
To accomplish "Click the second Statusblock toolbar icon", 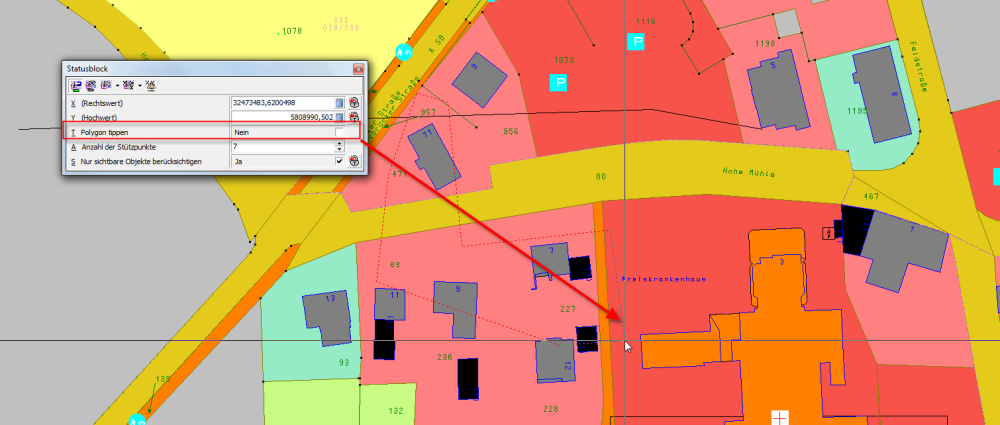I will [x=90, y=85].
